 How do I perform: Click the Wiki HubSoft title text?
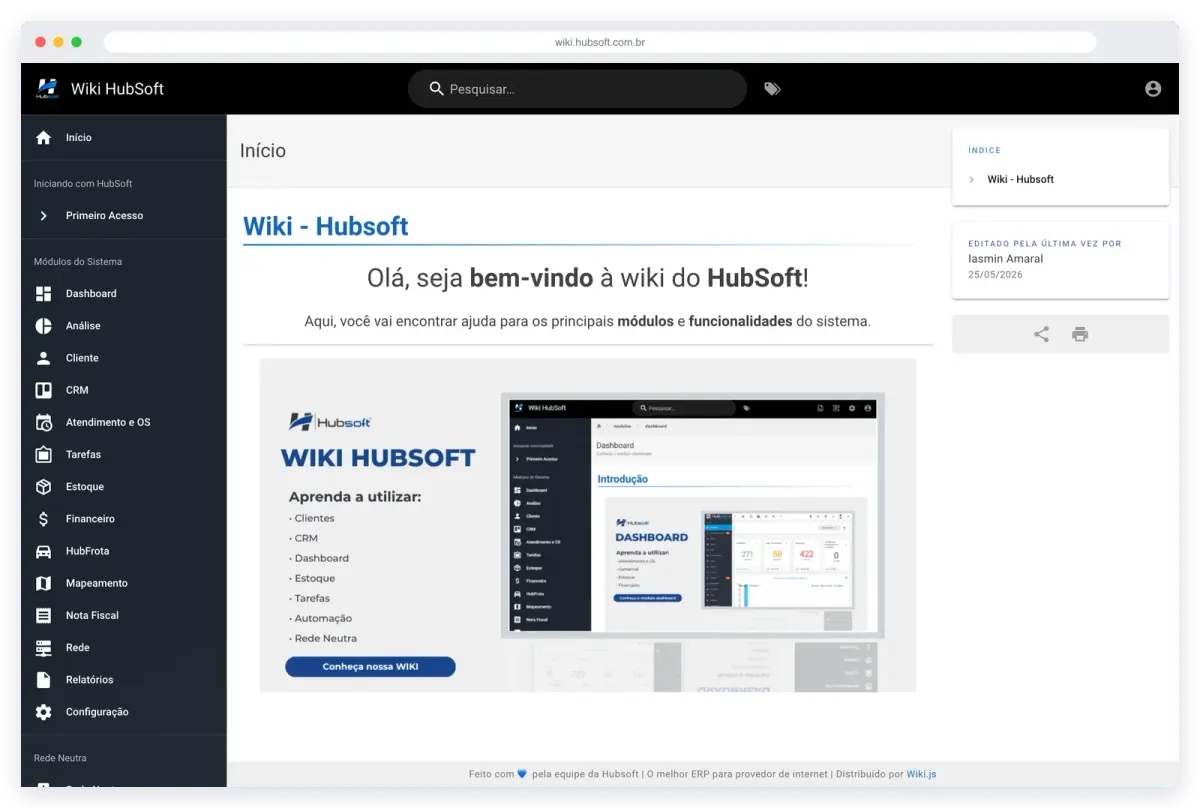click(x=117, y=89)
